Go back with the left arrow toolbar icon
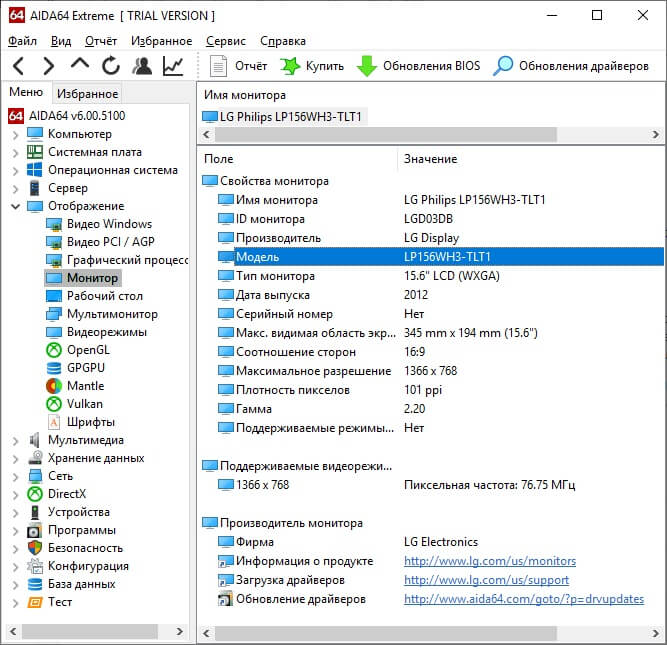This screenshot has height=645, width=667. [x=18, y=66]
